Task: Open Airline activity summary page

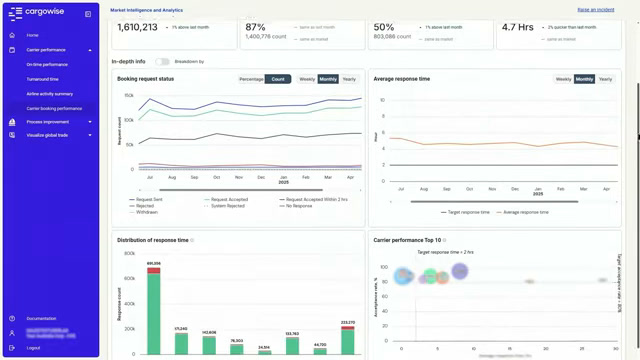Action: (x=49, y=94)
